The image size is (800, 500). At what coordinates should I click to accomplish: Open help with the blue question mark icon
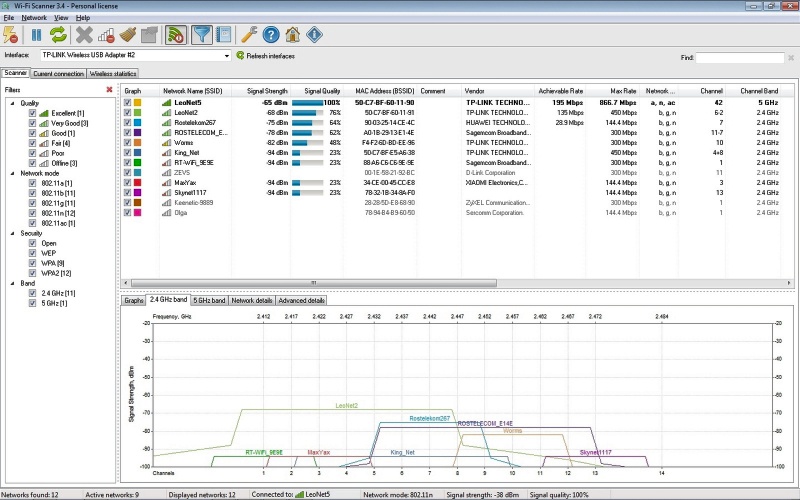click(x=270, y=35)
